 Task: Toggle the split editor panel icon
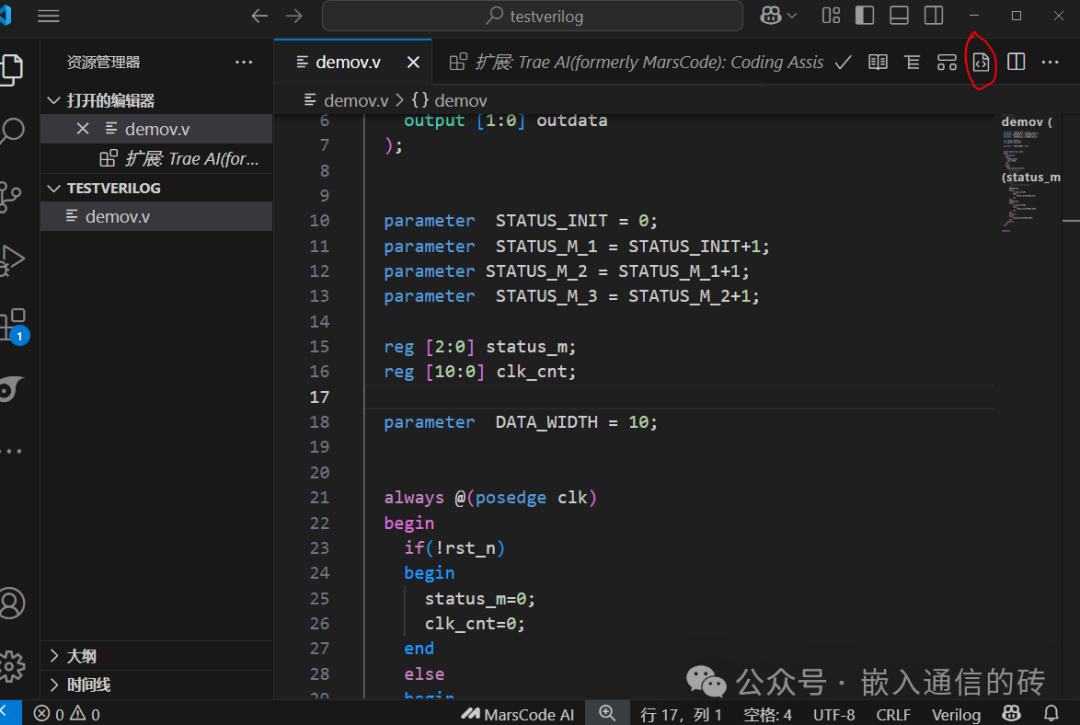[1015, 61]
